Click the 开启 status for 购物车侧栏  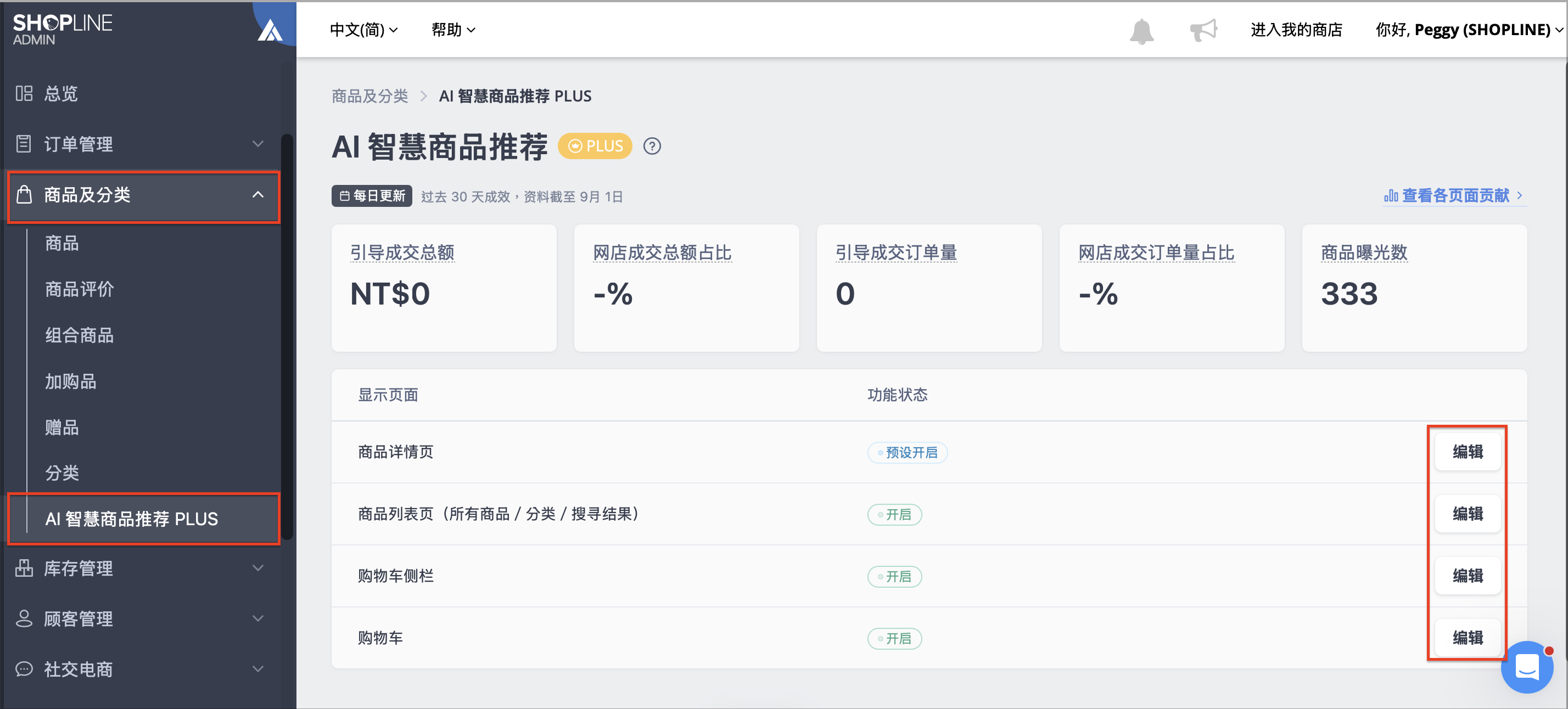tap(894, 576)
